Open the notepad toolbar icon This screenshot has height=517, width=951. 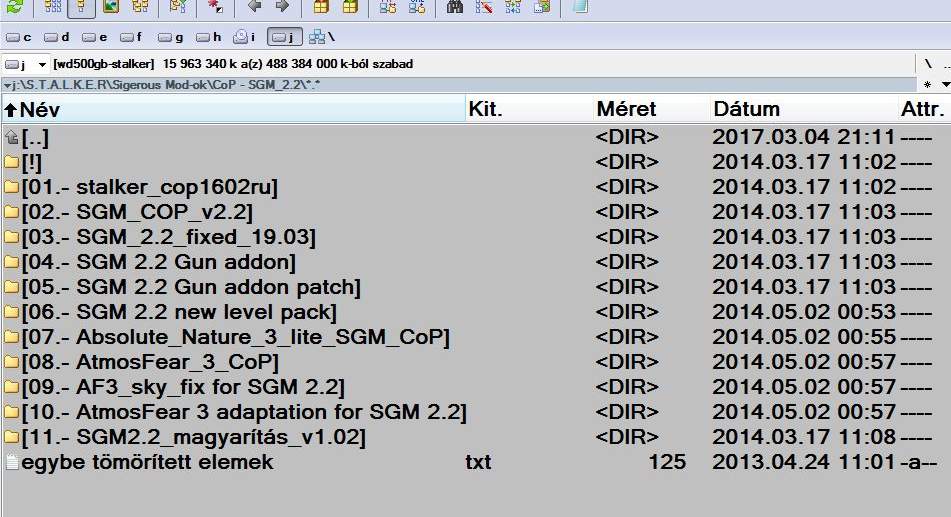580,6
